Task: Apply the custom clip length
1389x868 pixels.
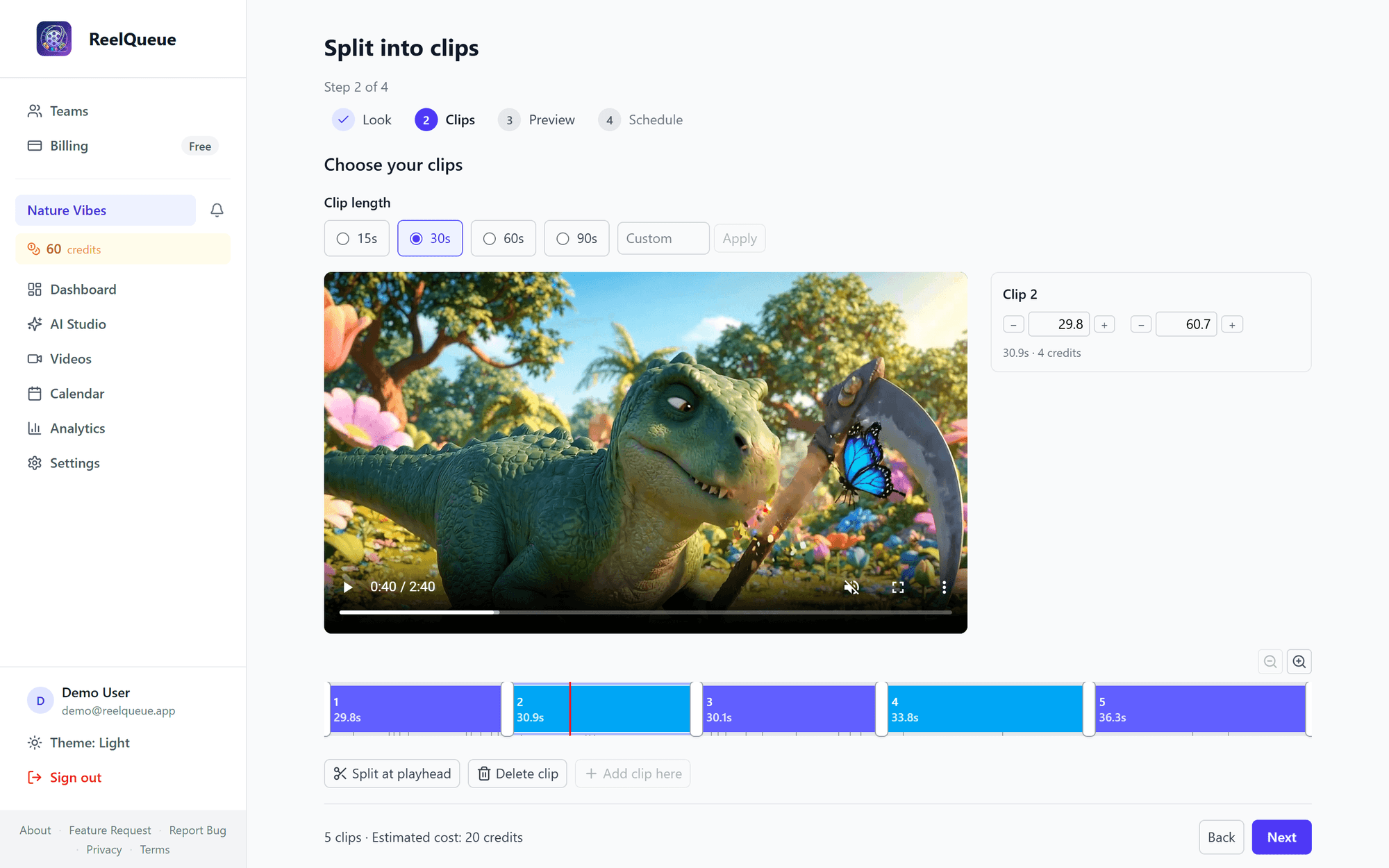Action: coord(740,238)
